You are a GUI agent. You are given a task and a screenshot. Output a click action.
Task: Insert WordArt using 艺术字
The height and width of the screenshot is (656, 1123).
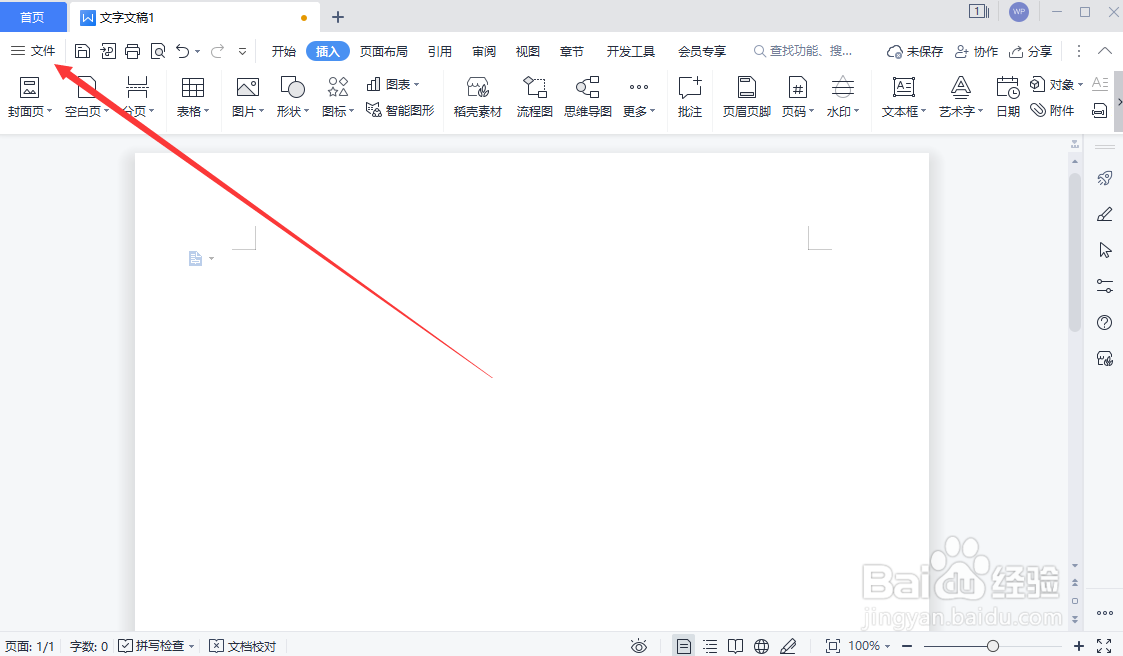957,96
